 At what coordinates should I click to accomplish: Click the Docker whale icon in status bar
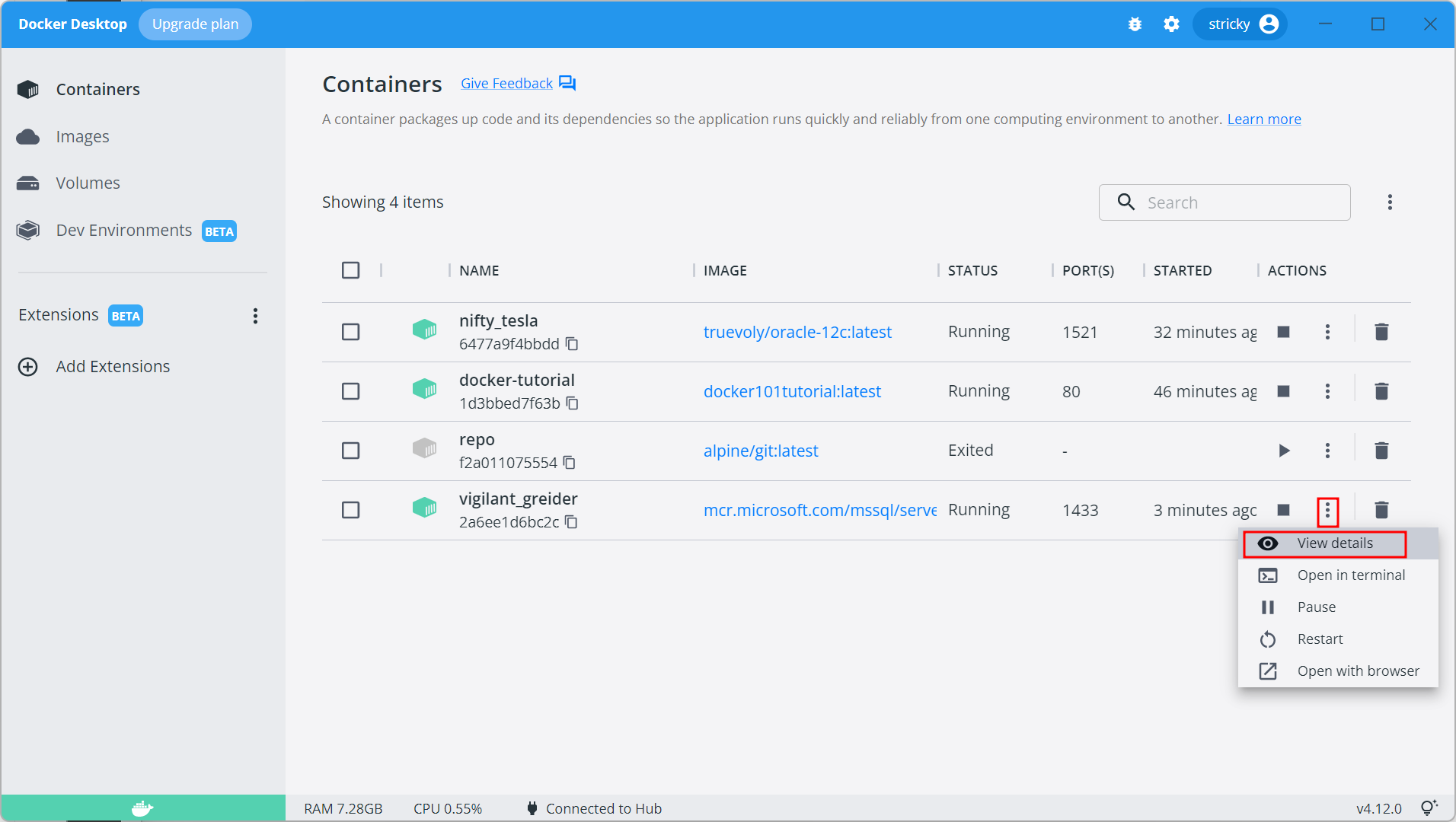click(x=142, y=808)
